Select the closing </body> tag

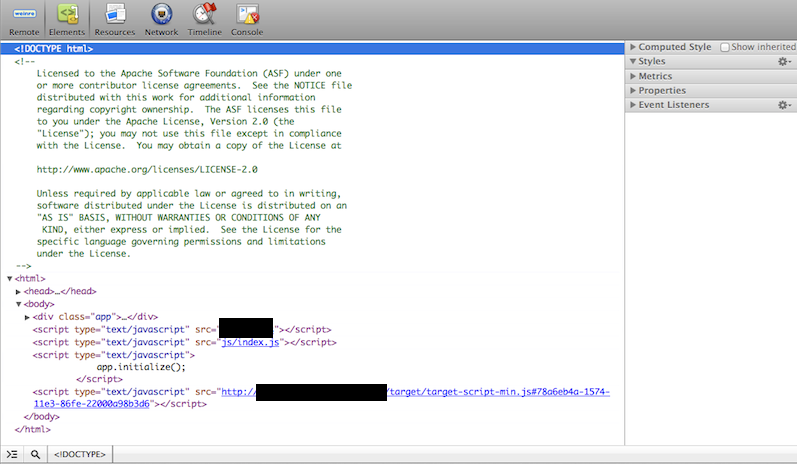[42, 417]
